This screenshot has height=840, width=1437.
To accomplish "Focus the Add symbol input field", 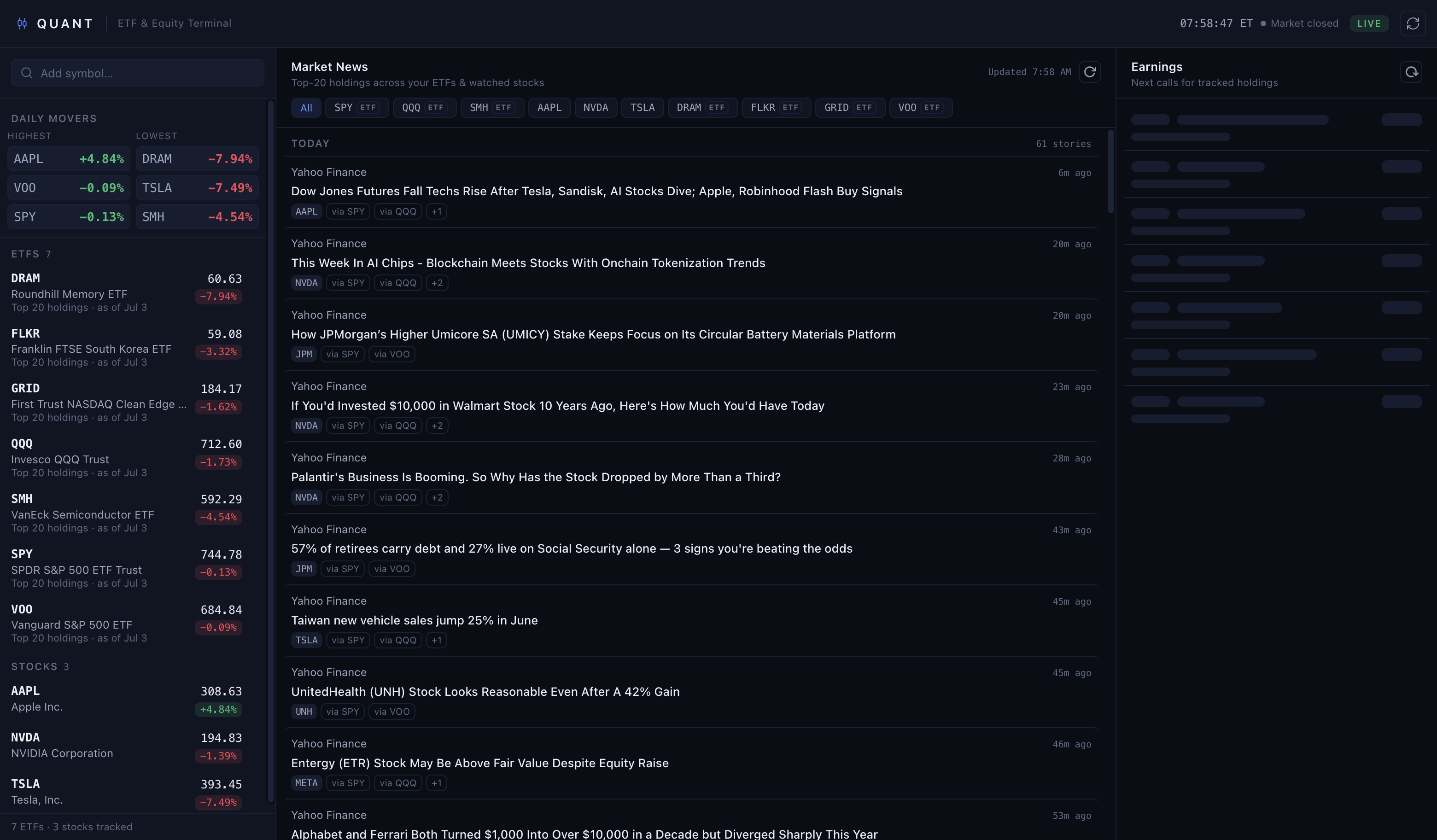I will coord(137,73).
